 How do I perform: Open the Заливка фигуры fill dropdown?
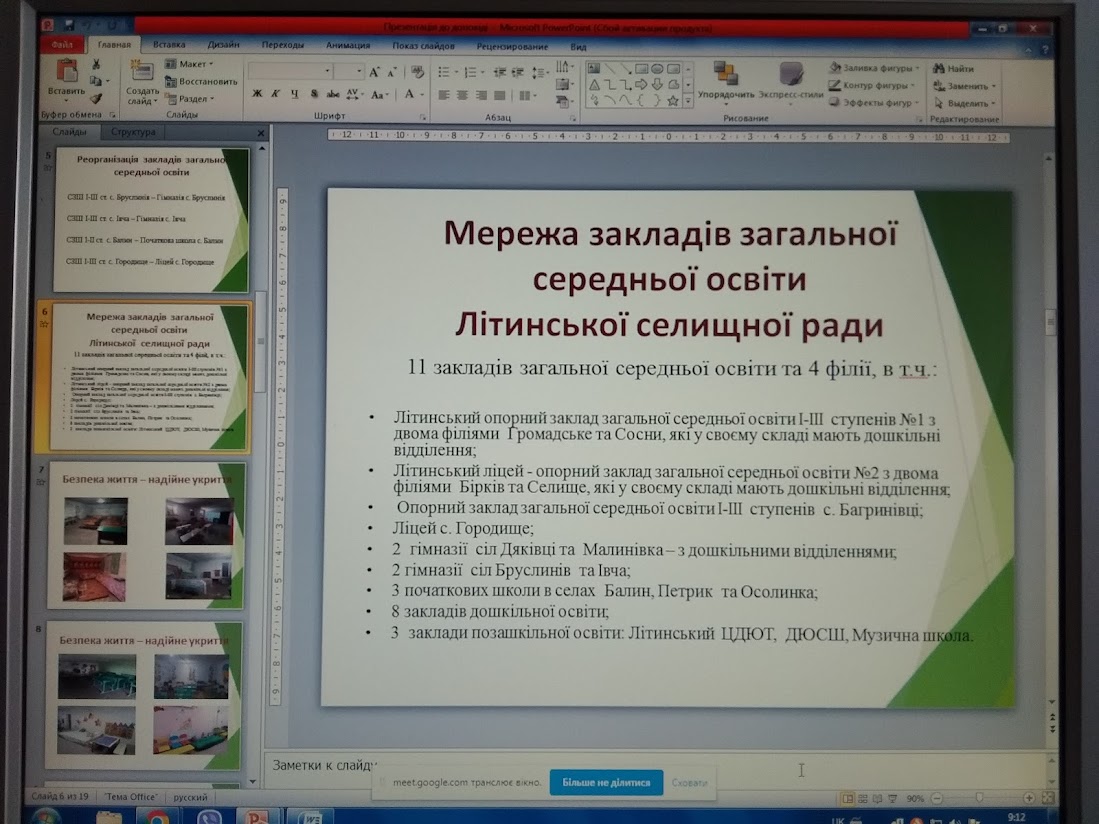(873, 68)
